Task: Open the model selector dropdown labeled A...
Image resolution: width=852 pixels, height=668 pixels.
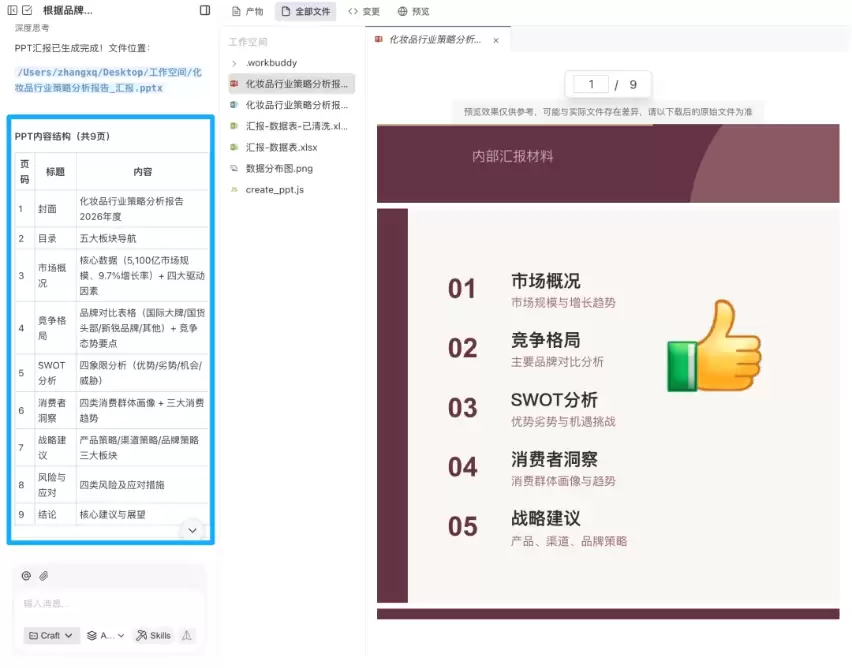Action: pos(106,635)
